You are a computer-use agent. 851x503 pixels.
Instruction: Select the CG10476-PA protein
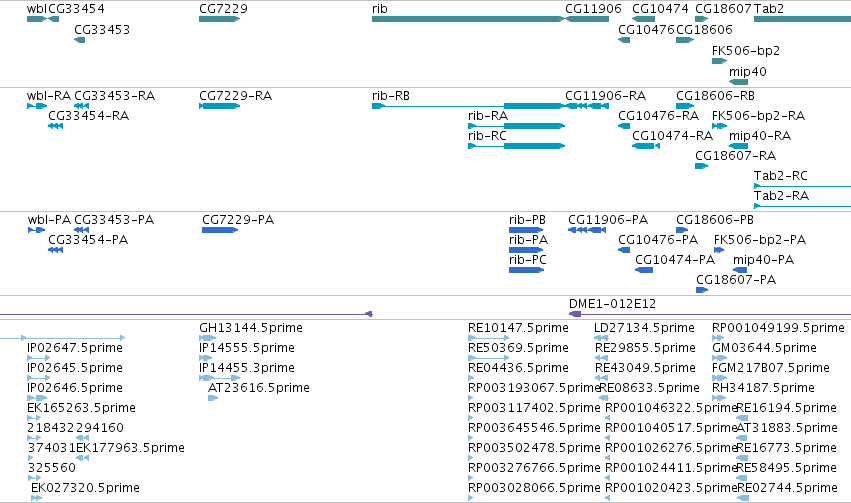click(624, 250)
